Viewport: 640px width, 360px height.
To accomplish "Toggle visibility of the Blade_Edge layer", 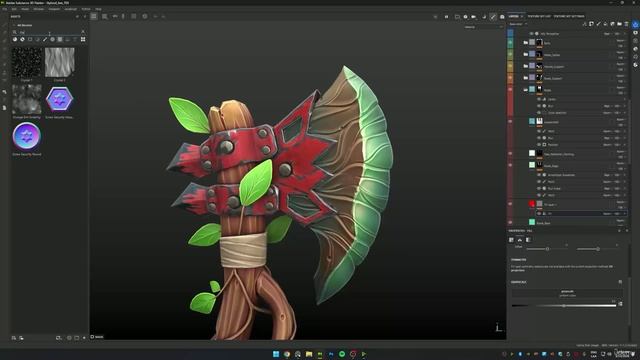I will point(510,165).
